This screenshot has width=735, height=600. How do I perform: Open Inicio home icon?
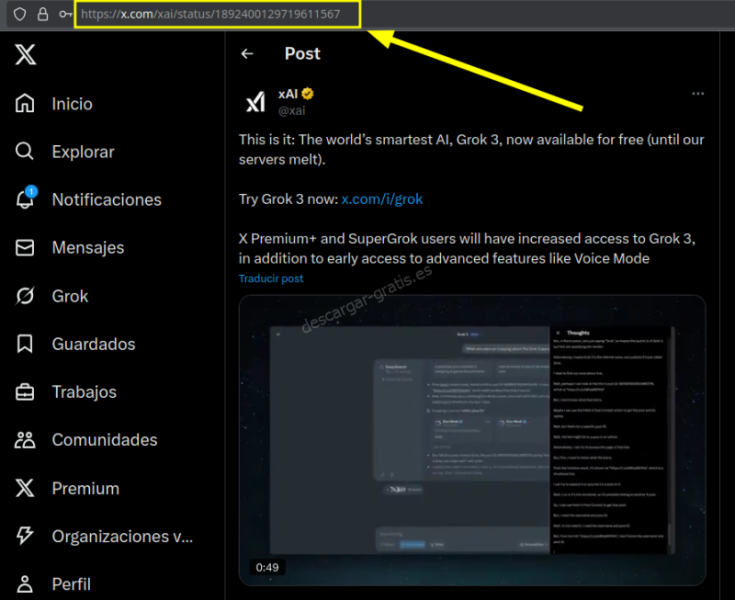[26, 104]
